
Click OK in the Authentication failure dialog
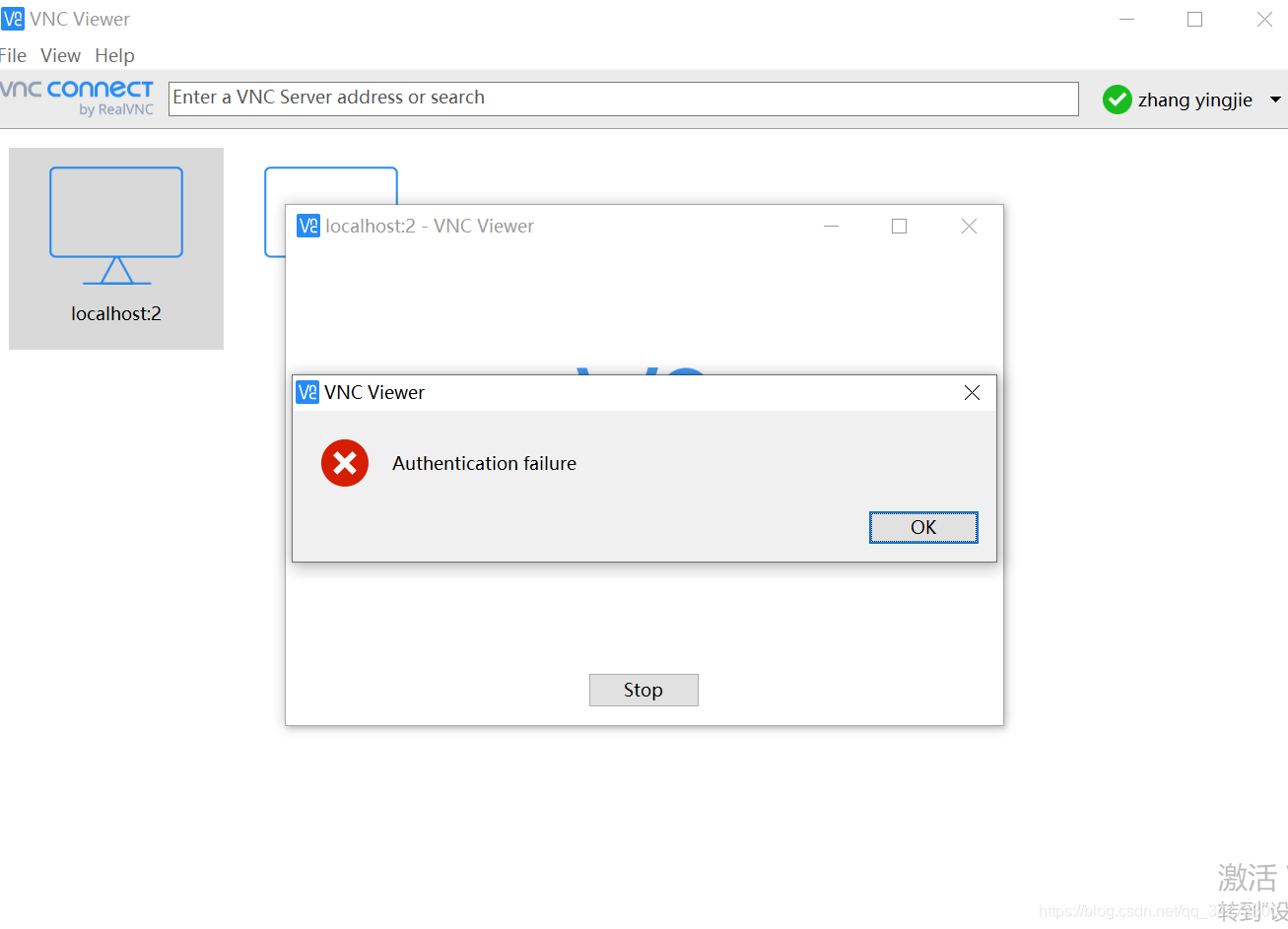923,527
